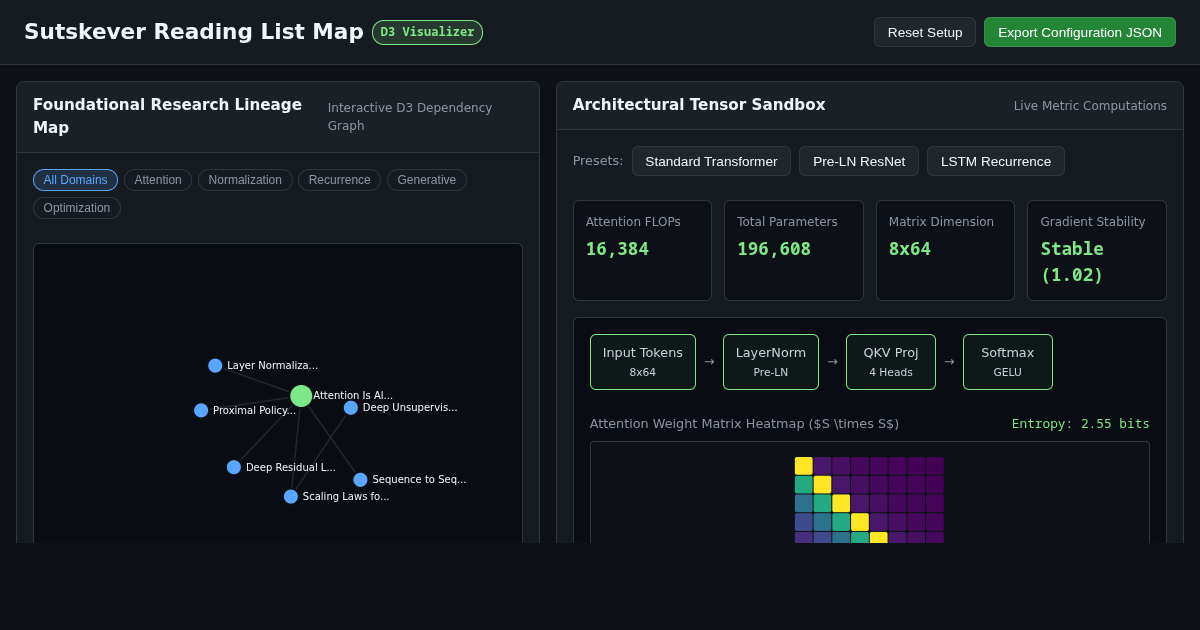Select the green Attention Is All node
This screenshot has height=630, width=1200.
tap(301, 396)
